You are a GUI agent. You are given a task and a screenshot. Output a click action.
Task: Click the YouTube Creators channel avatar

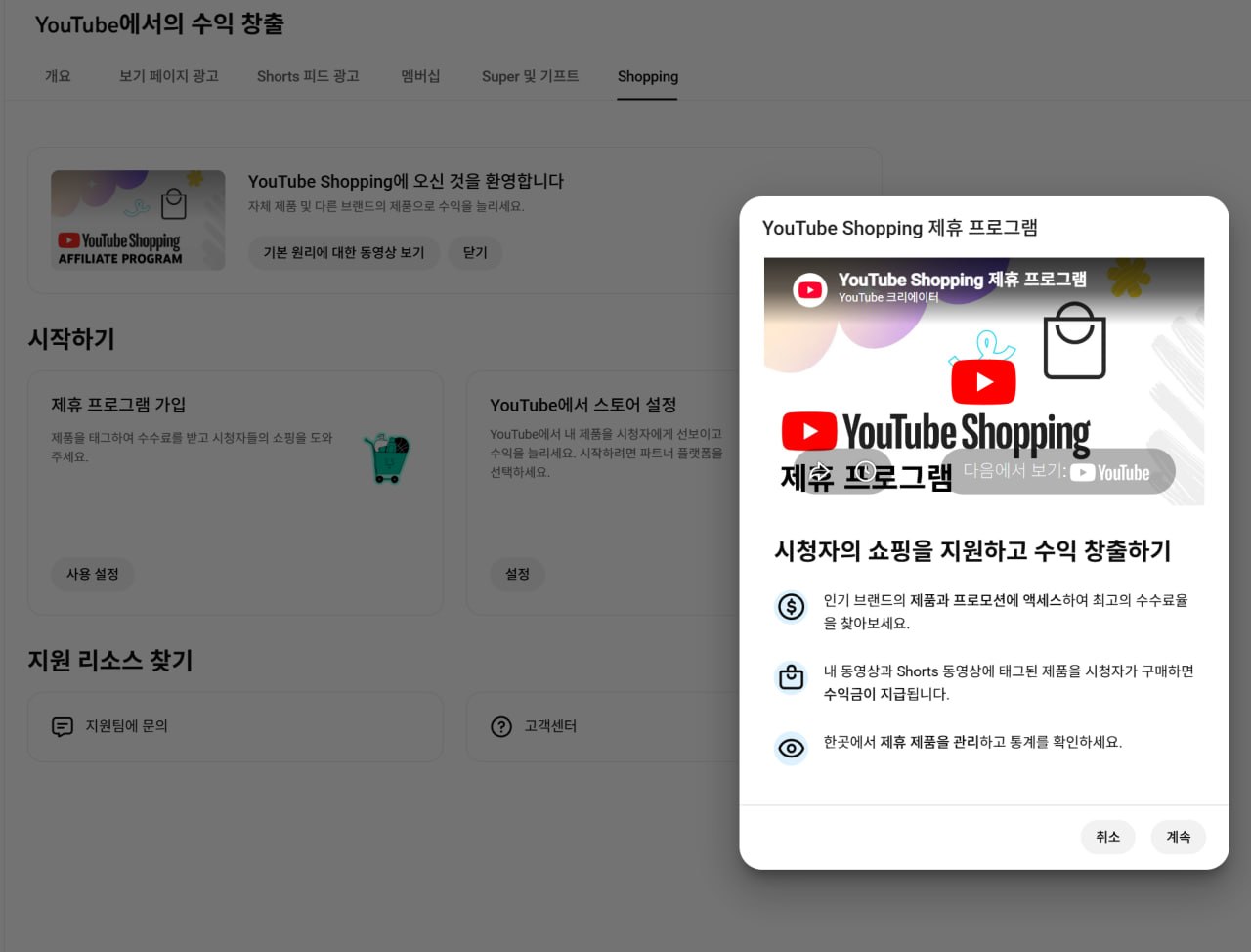(x=809, y=289)
